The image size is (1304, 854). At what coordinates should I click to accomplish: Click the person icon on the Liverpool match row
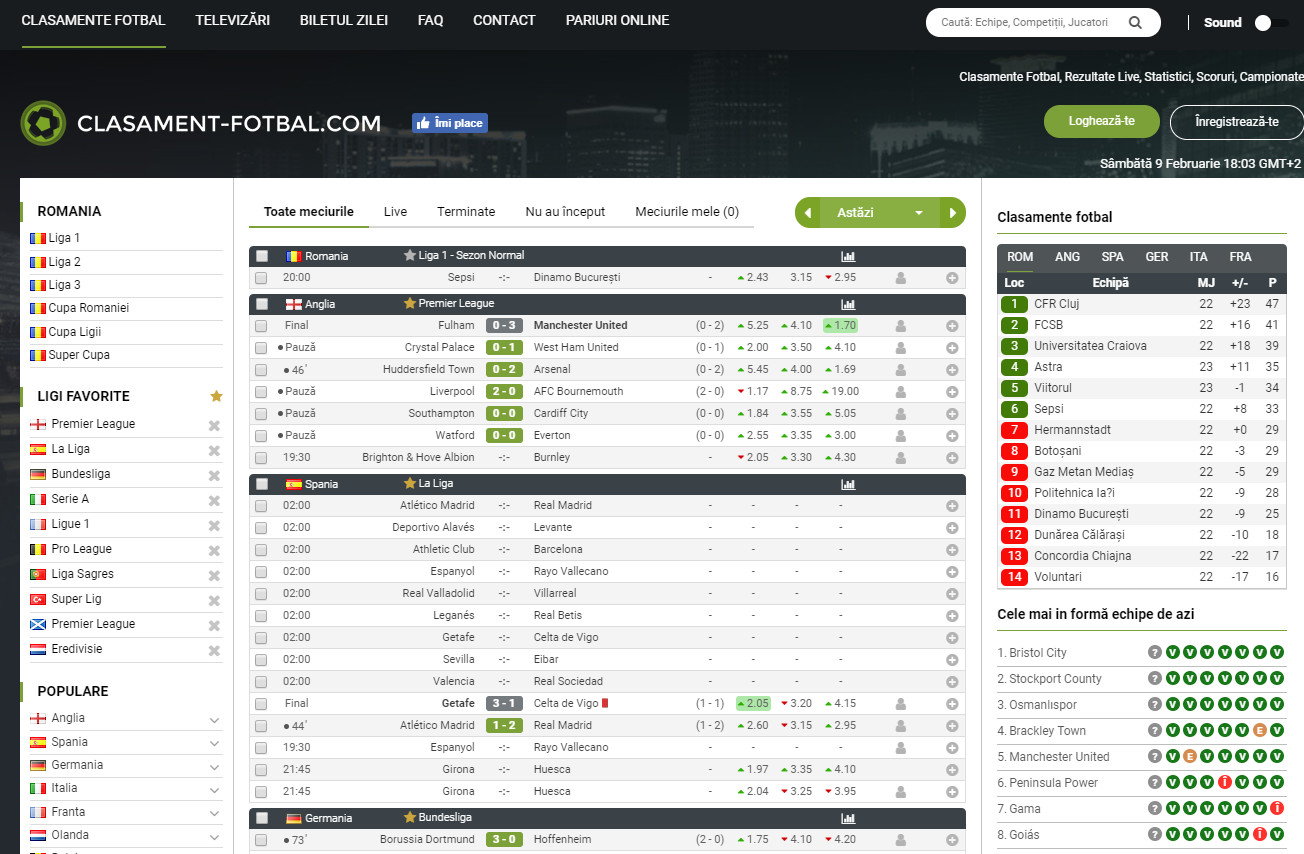click(901, 392)
